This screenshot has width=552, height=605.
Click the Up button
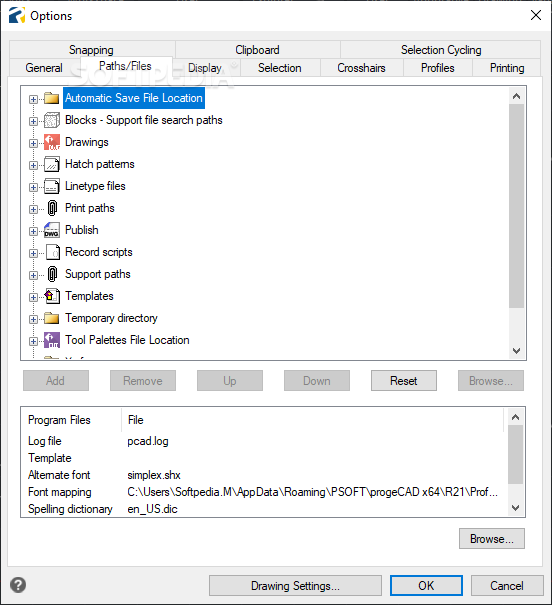(x=230, y=381)
